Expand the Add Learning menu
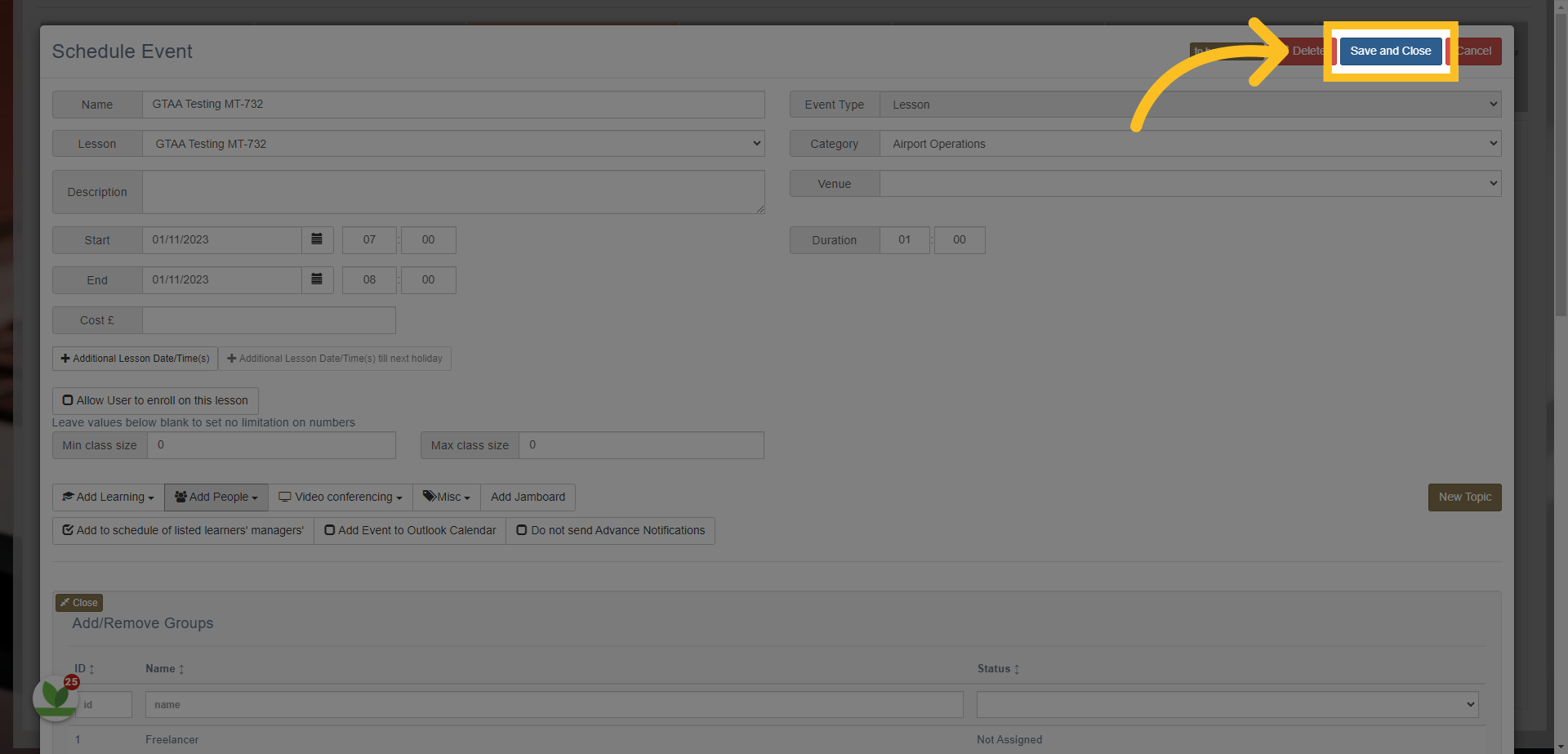The width and height of the screenshot is (1568, 754). [x=109, y=497]
